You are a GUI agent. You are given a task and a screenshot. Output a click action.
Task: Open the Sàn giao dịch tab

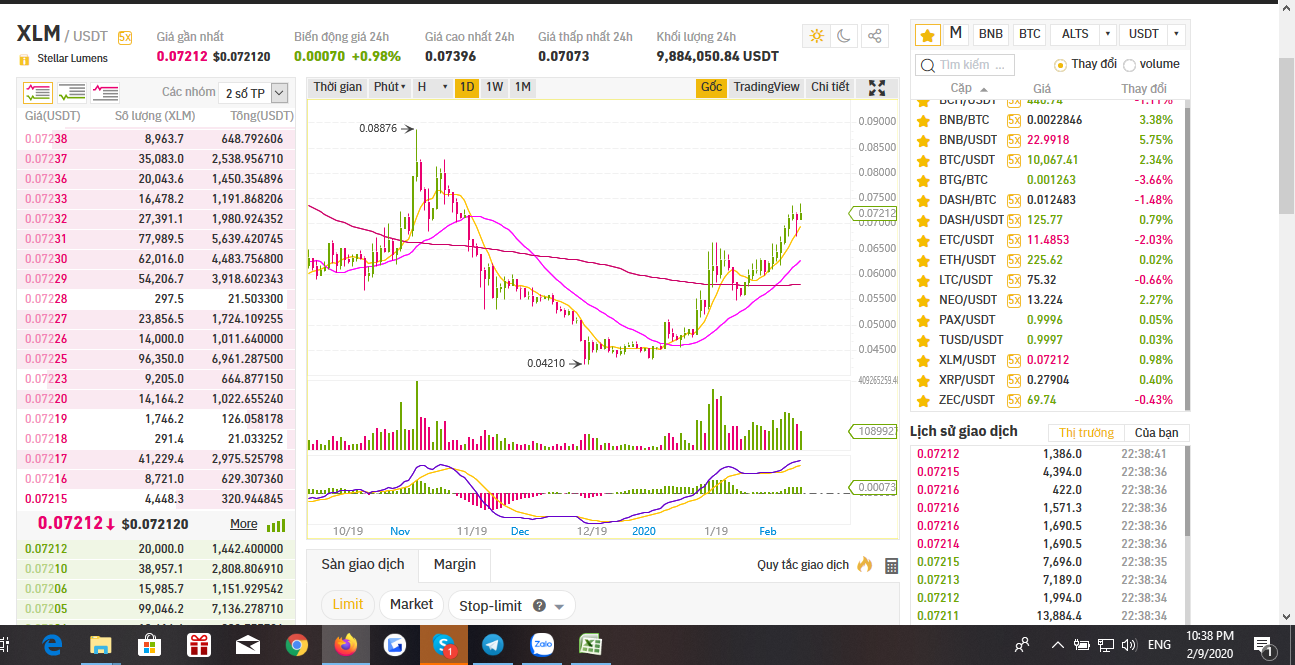coord(363,564)
